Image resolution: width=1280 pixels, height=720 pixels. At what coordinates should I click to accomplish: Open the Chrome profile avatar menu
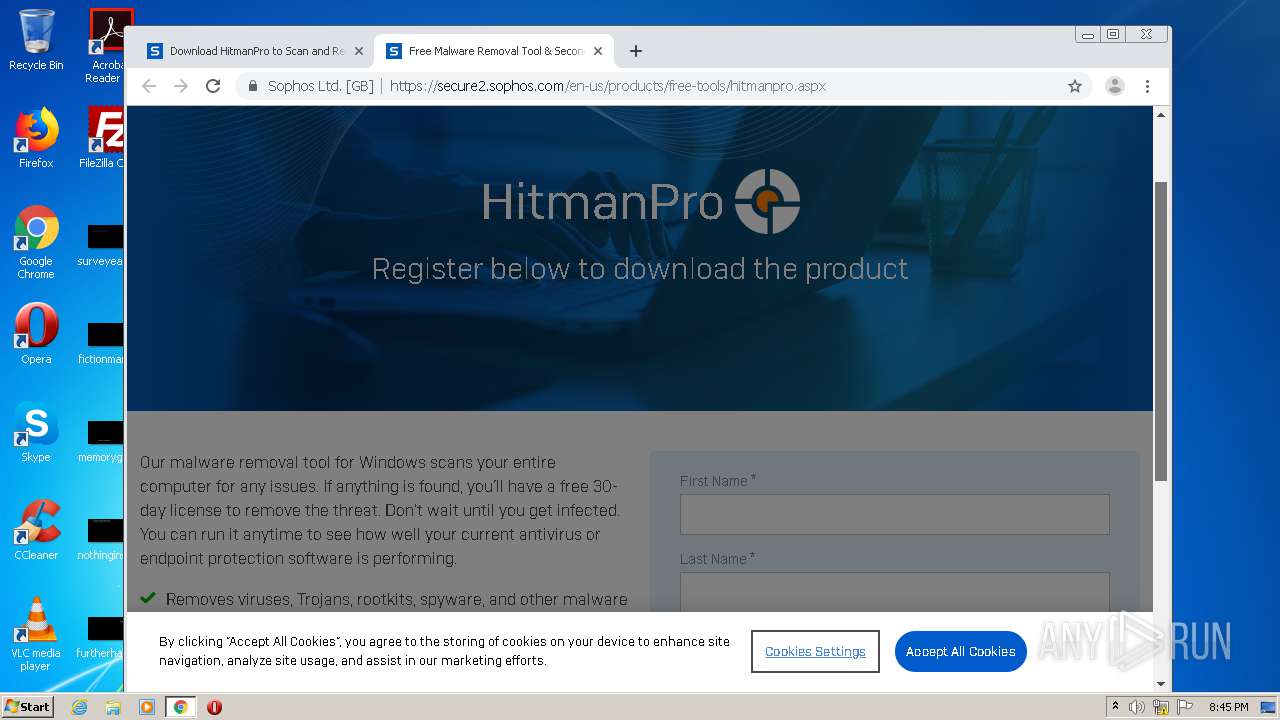[x=1115, y=86]
